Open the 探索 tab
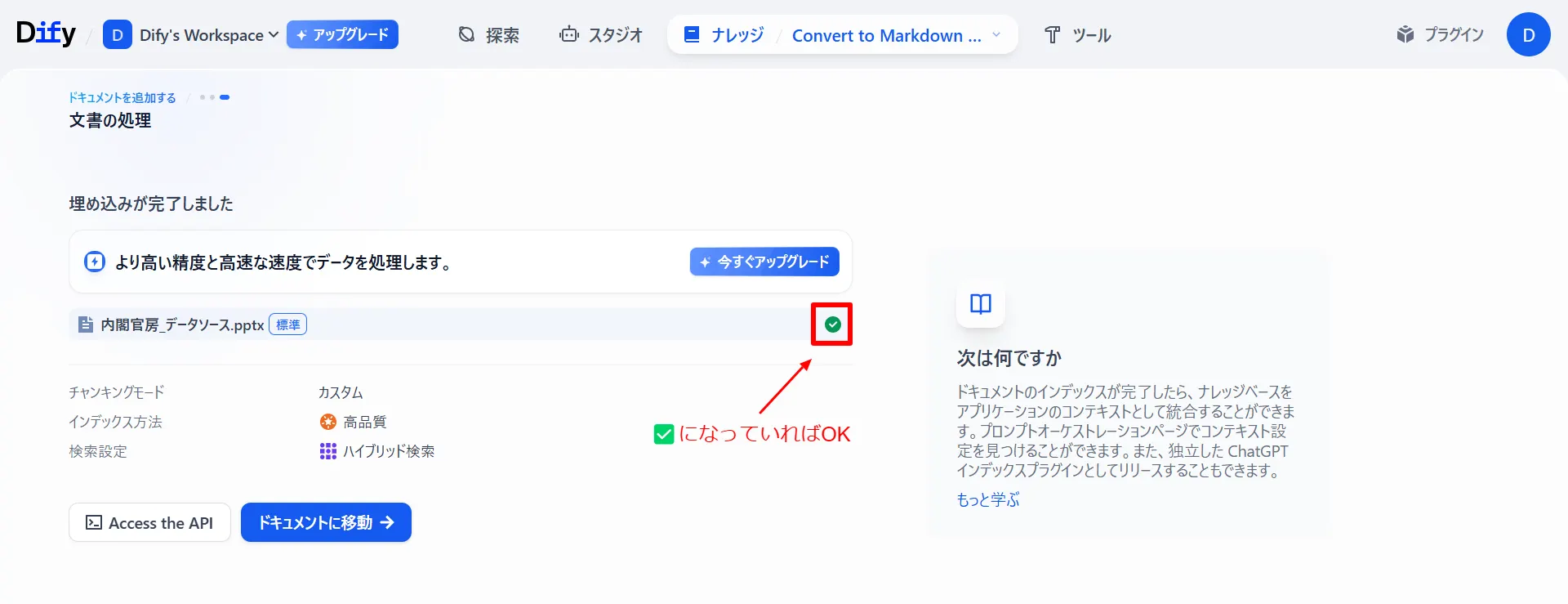 (488, 35)
